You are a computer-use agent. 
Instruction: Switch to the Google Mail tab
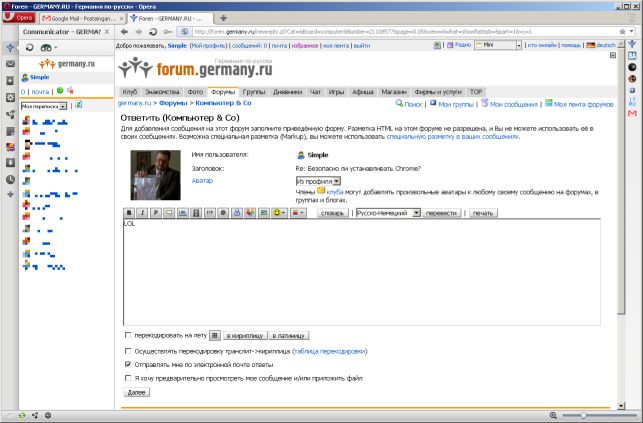coord(82,18)
